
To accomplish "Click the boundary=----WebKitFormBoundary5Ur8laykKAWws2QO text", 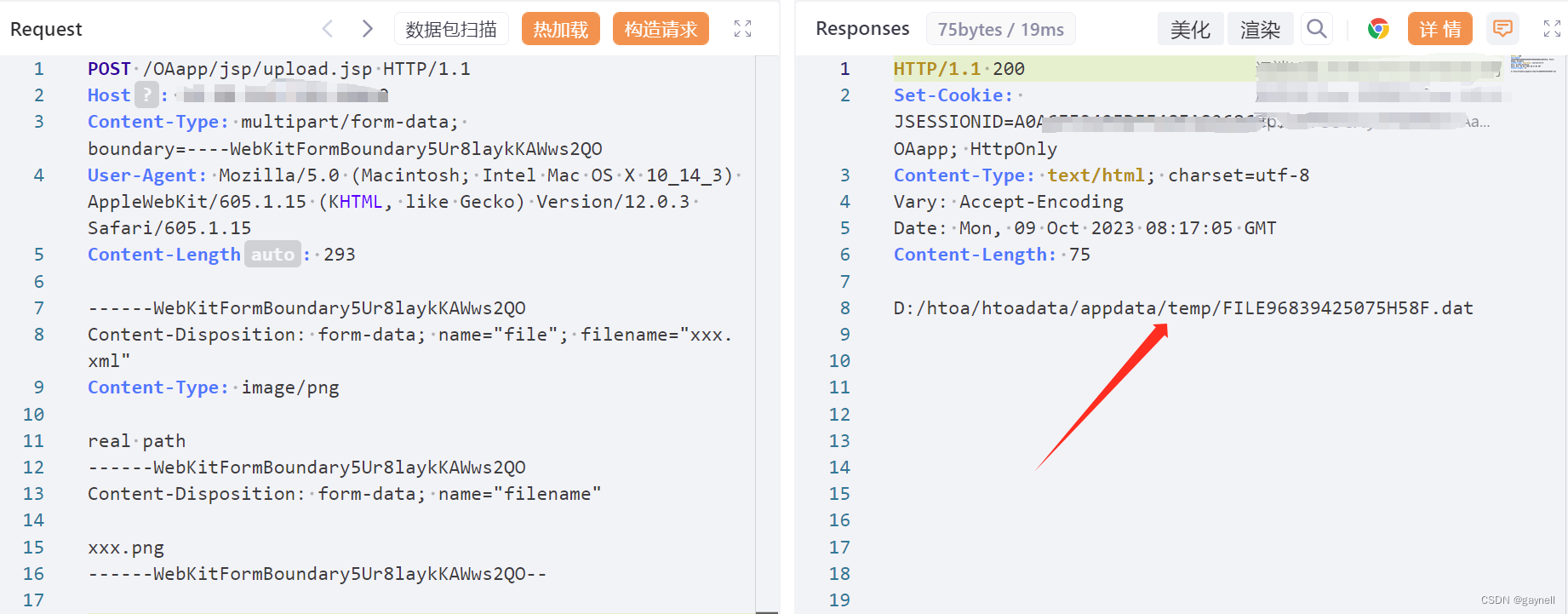I will [x=345, y=149].
